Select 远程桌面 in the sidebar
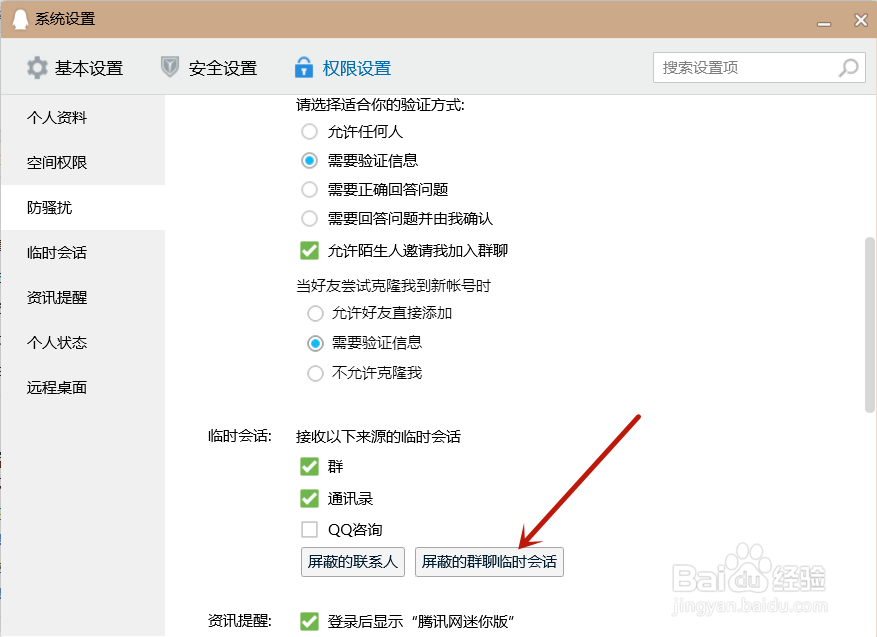The image size is (877, 637). click(x=83, y=387)
